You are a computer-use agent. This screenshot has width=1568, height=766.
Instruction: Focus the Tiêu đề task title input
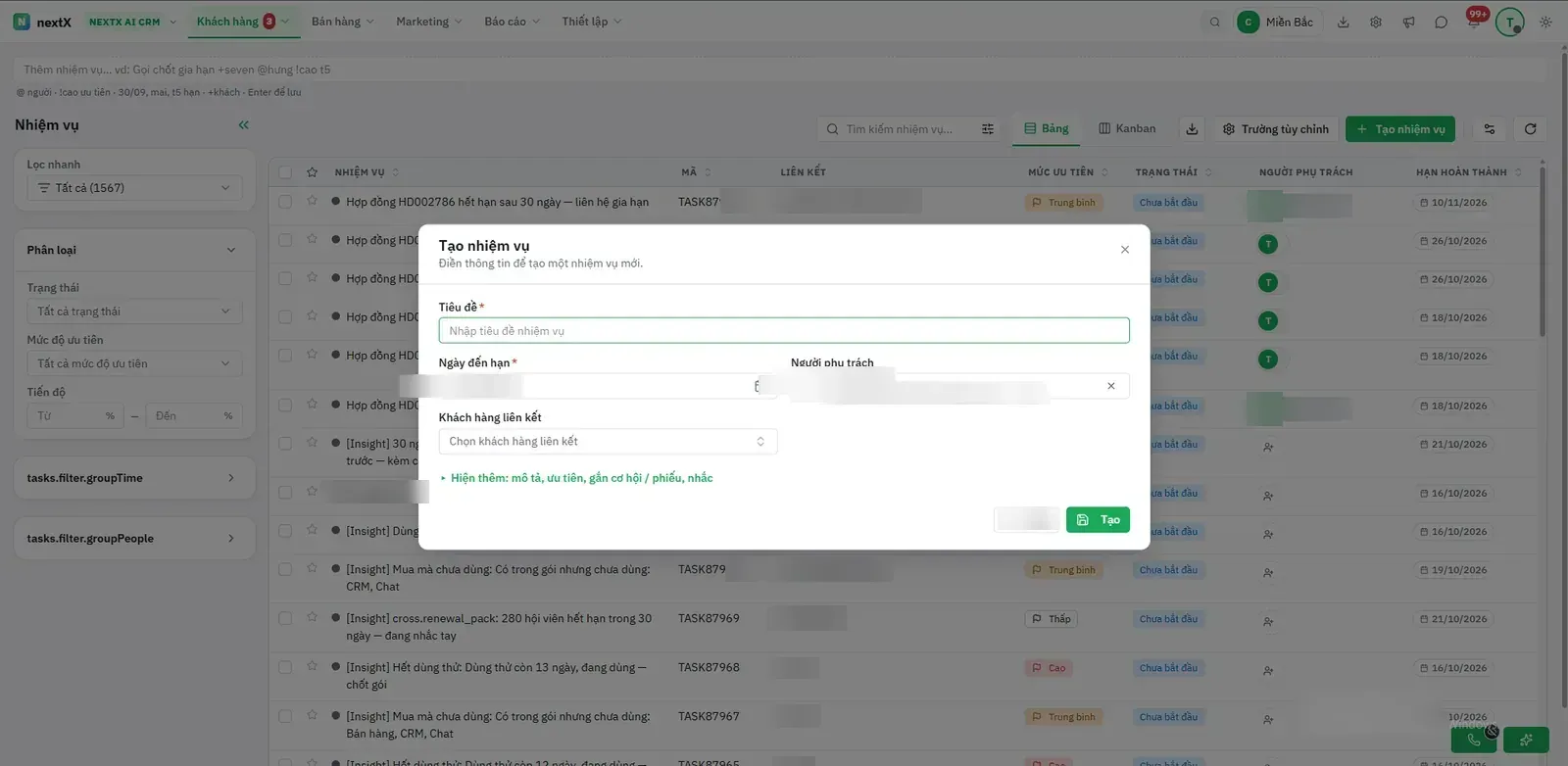(x=784, y=331)
